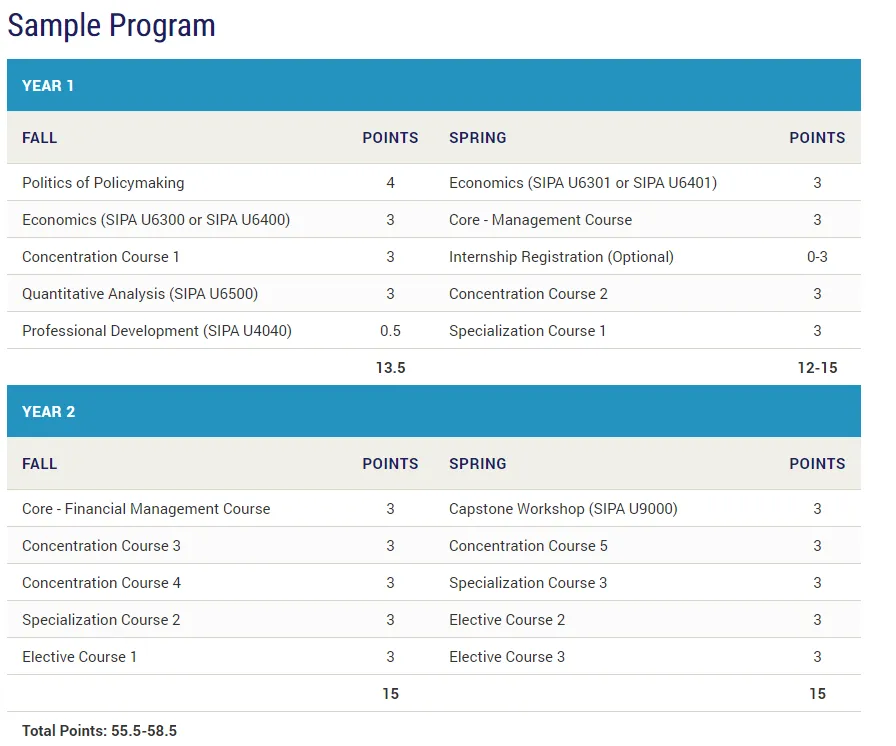The width and height of the screenshot is (896, 746).
Task: Click the 0-3 points value
Action: click(x=817, y=257)
